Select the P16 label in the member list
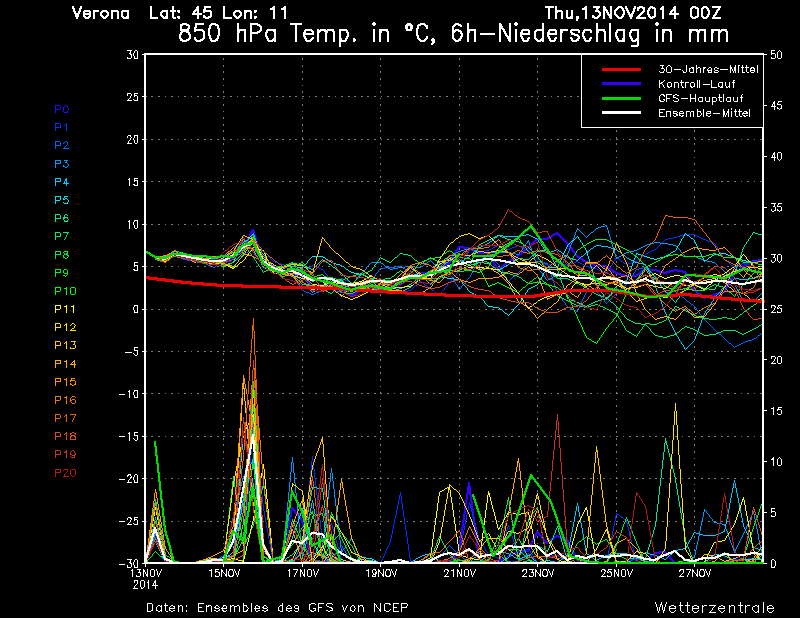800x618 pixels. point(65,400)
